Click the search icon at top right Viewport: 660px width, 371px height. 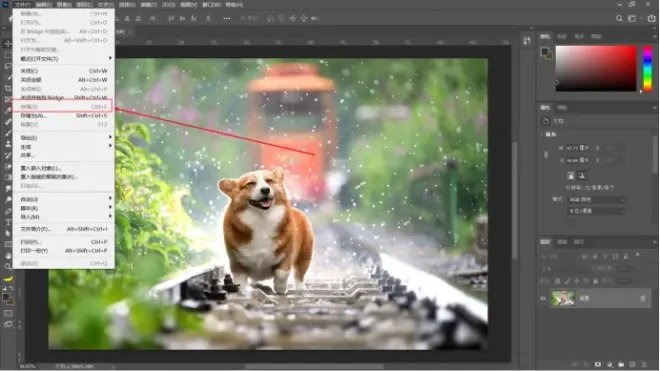tap(619, 19)
